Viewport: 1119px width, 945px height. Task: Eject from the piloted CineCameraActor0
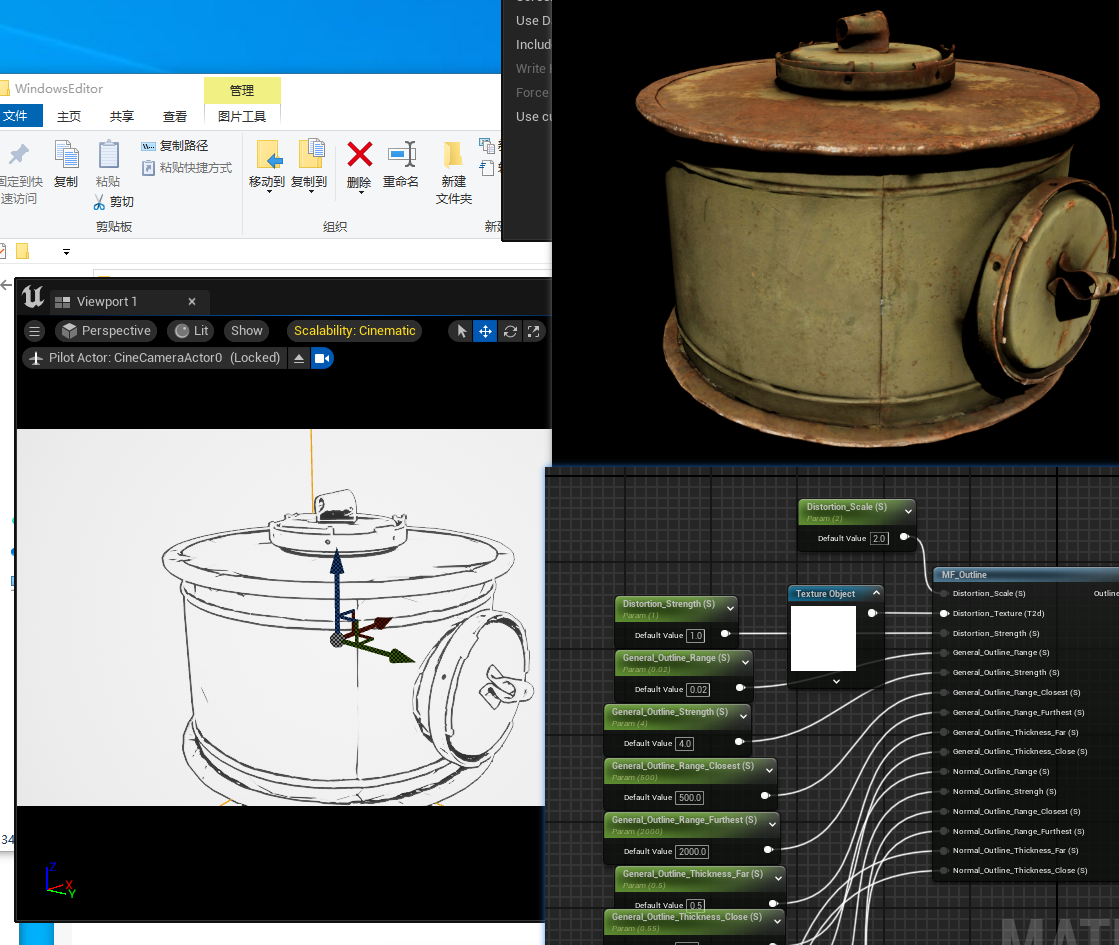[x=299, y=358]
